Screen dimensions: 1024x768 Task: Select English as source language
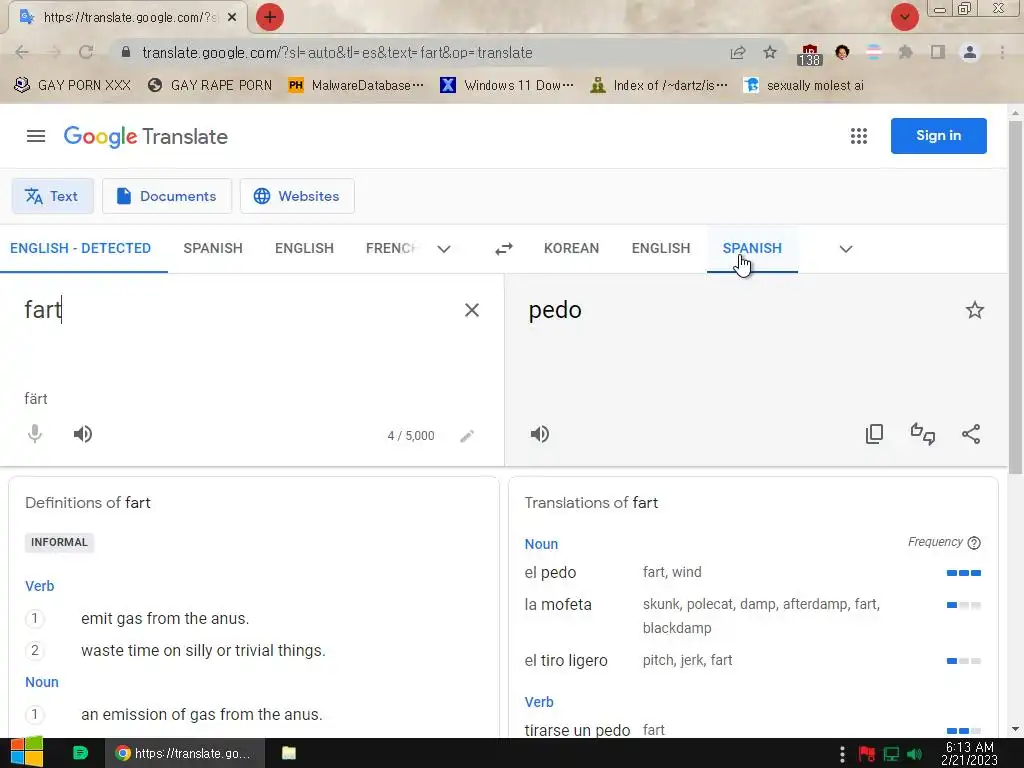304,248
